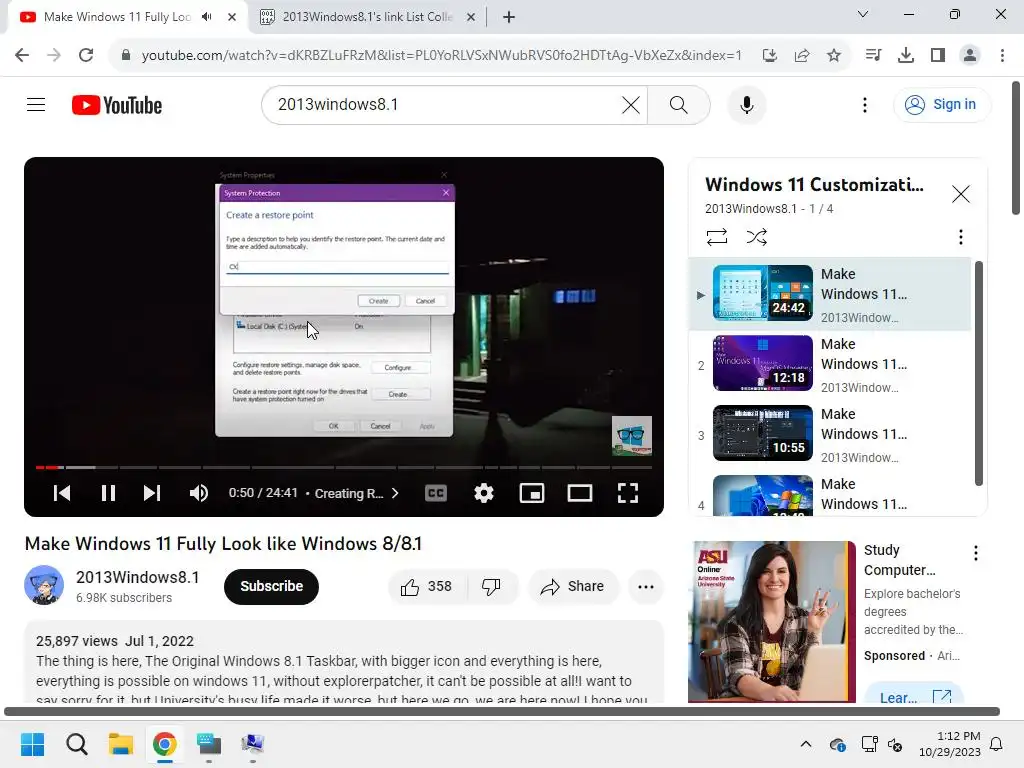Open clock showing 1:12 PM
This screenshot has width=1024, height=768.
pyautogui.click(x=950, y=744)
